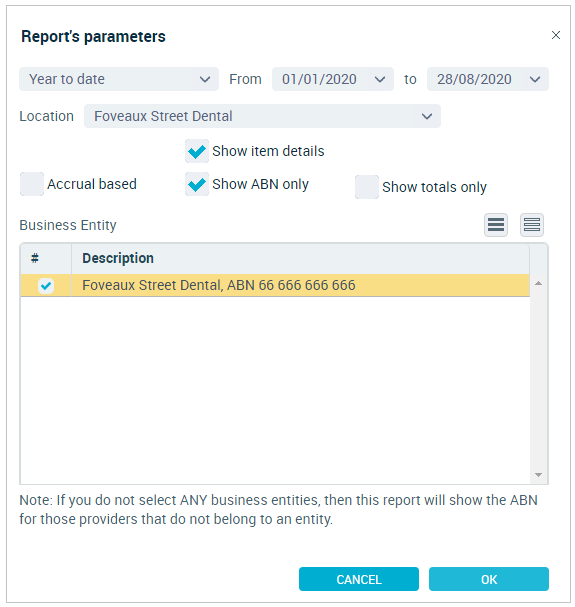The width and height of the screenshot is (575, 607).
Task: Click the deselect-all business entities icon
Action: [531, 225]
